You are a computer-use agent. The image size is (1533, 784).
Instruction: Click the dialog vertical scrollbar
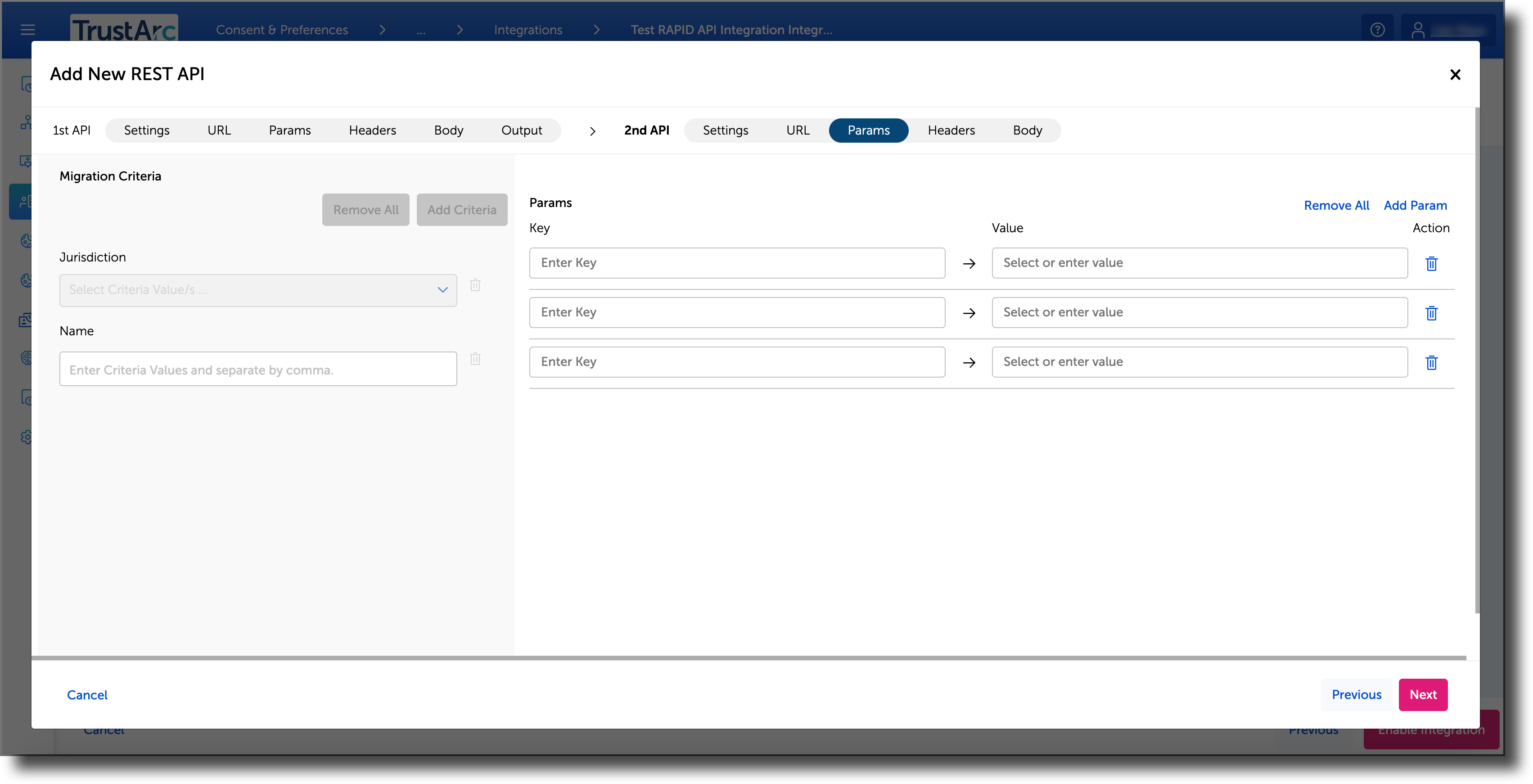click(1476, 360)
